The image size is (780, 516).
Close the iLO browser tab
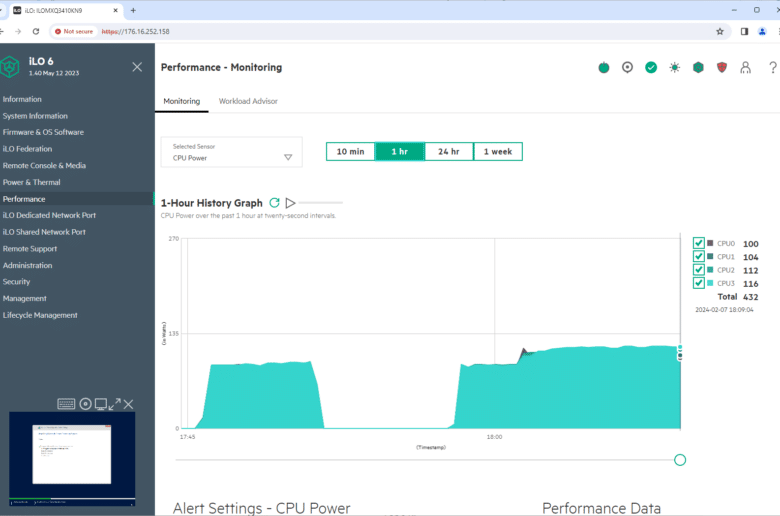click(115, 10)
